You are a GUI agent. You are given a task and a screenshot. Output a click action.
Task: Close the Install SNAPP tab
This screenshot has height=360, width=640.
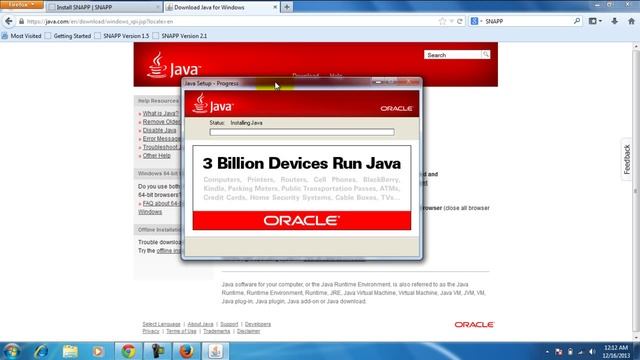158,7
